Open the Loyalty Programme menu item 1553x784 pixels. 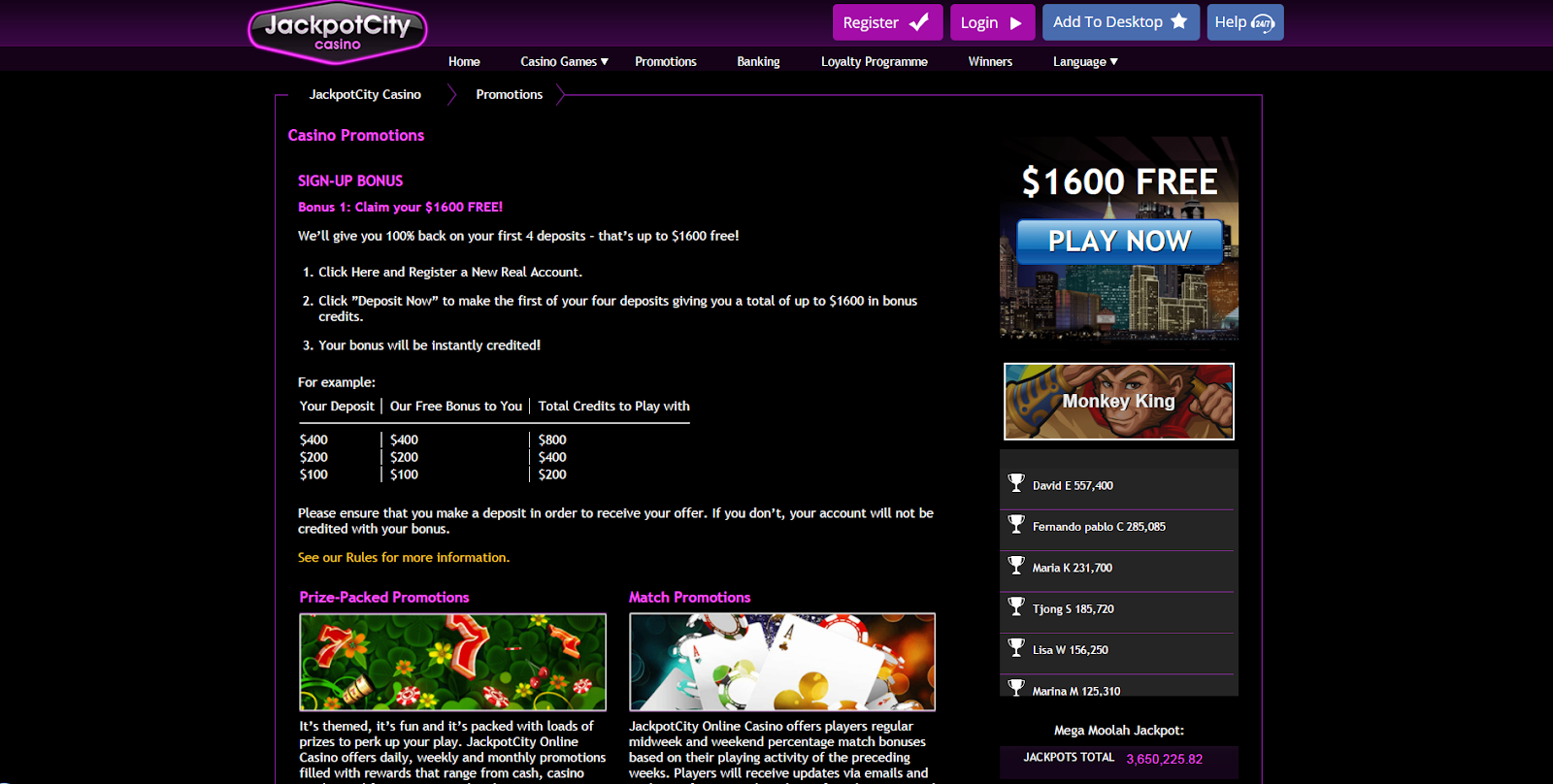[875, 61]
